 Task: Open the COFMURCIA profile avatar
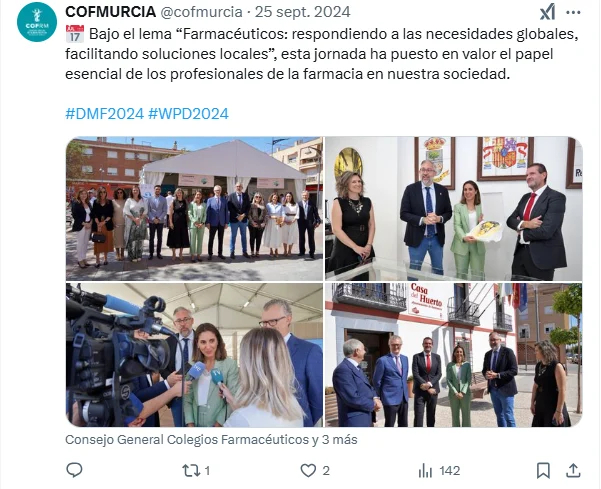37,22
